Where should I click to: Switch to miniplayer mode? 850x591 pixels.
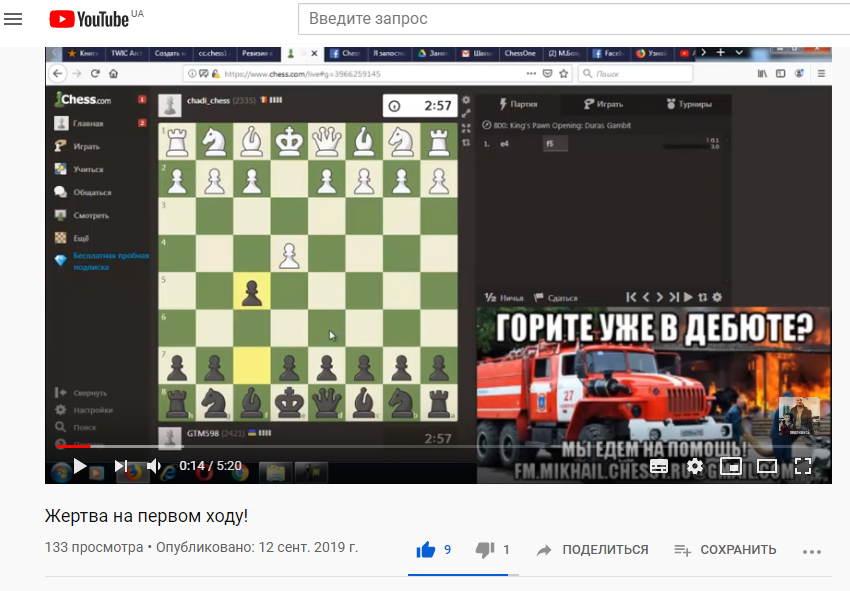731,466
